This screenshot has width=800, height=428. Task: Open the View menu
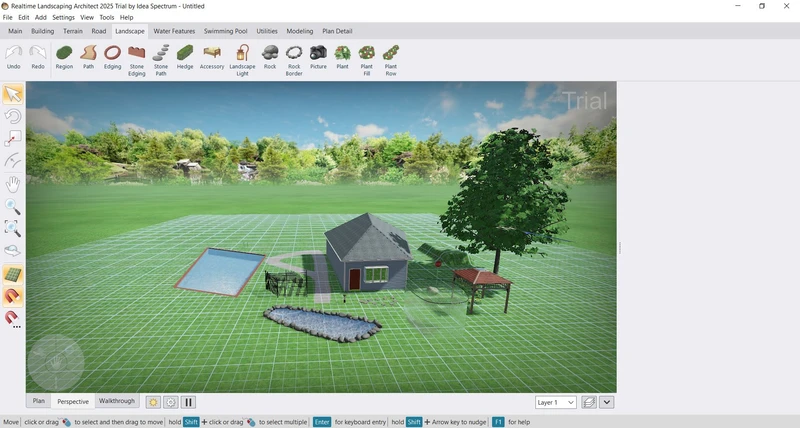click(87, 17)
